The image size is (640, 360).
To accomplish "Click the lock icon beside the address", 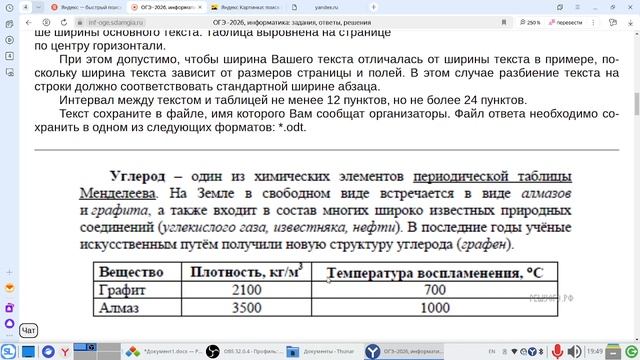I will [x=80, y=22].
